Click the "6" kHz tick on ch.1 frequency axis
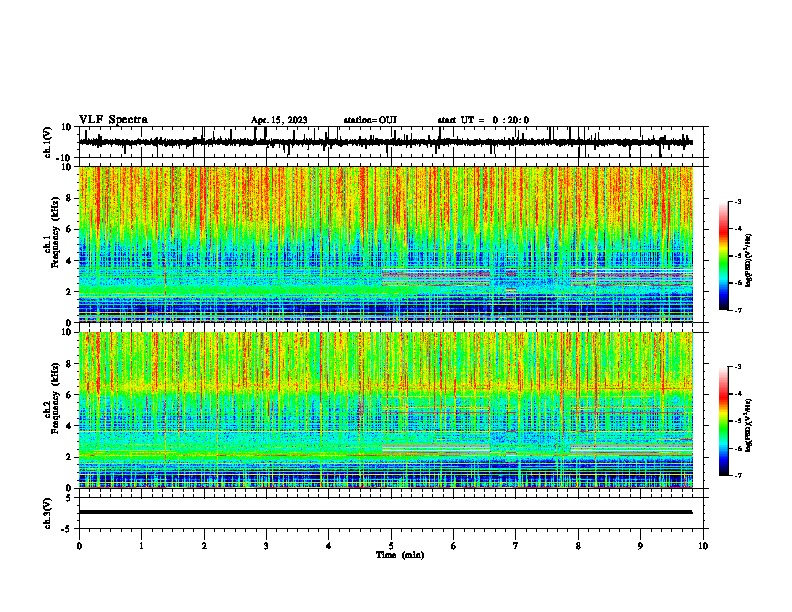The image size is (792, 612). click(x=70, y=229)
